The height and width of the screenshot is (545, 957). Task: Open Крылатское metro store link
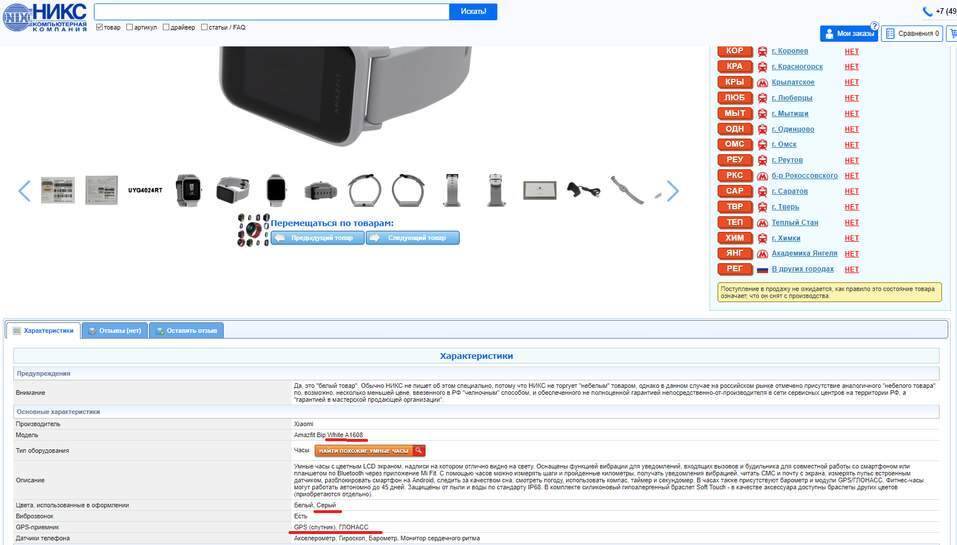tap(793, 82)
